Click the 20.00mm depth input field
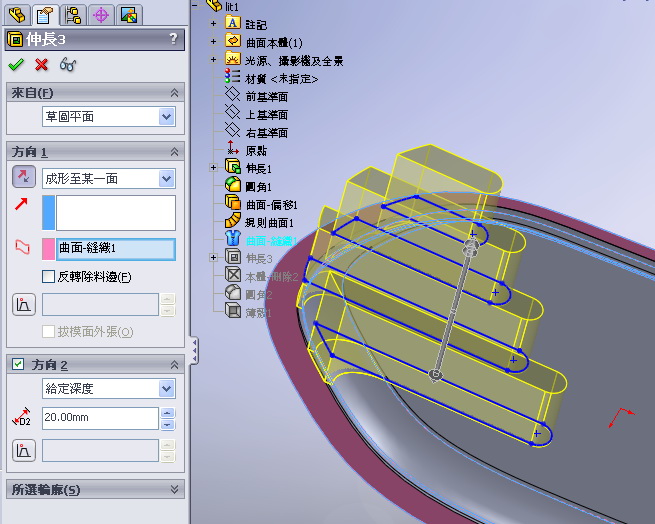Image resolution: width=655 pixels, height=524 pixels. [x=100, y=418]
